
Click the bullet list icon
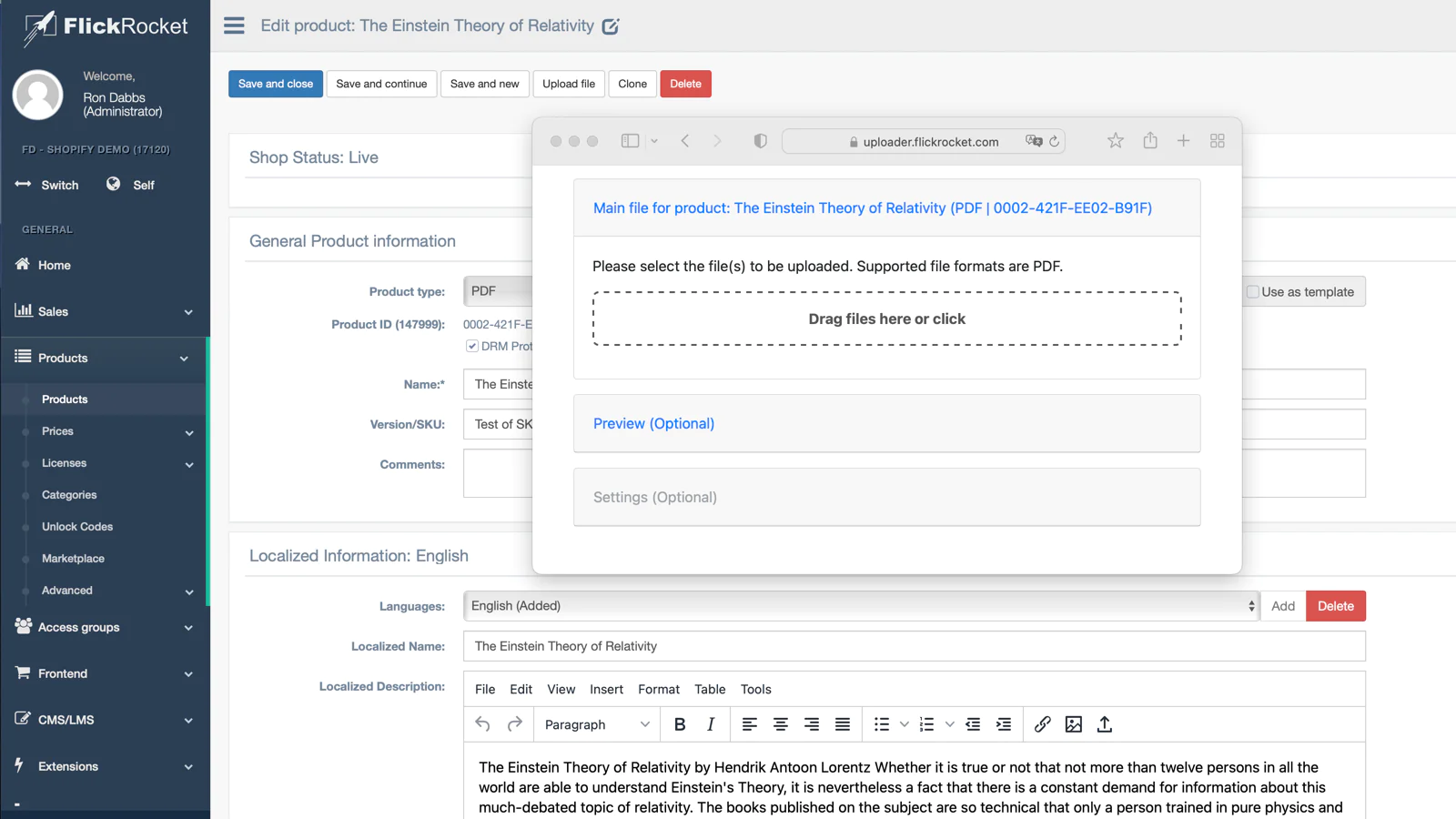click(881, 724)
